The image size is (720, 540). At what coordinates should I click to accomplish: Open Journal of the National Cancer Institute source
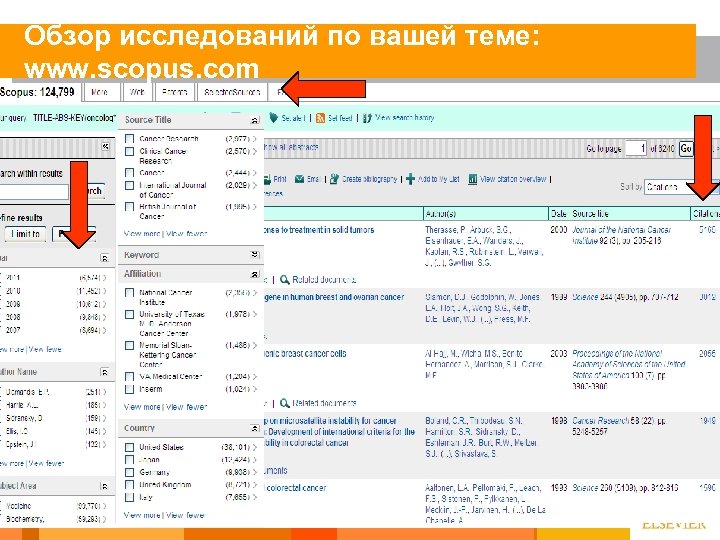click(621, 235)
